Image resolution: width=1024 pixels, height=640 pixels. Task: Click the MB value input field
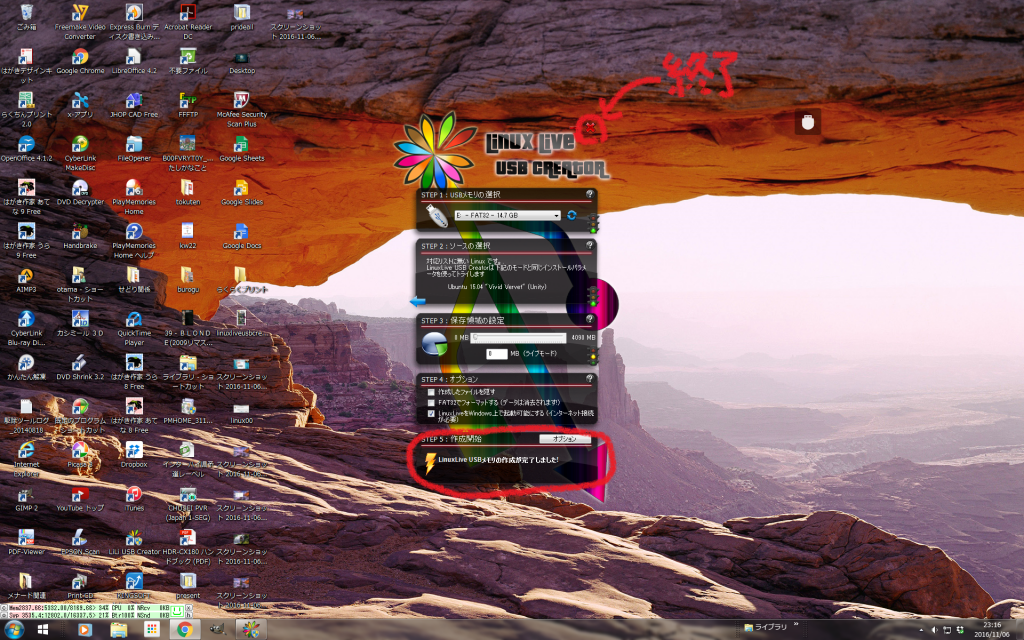496,353
